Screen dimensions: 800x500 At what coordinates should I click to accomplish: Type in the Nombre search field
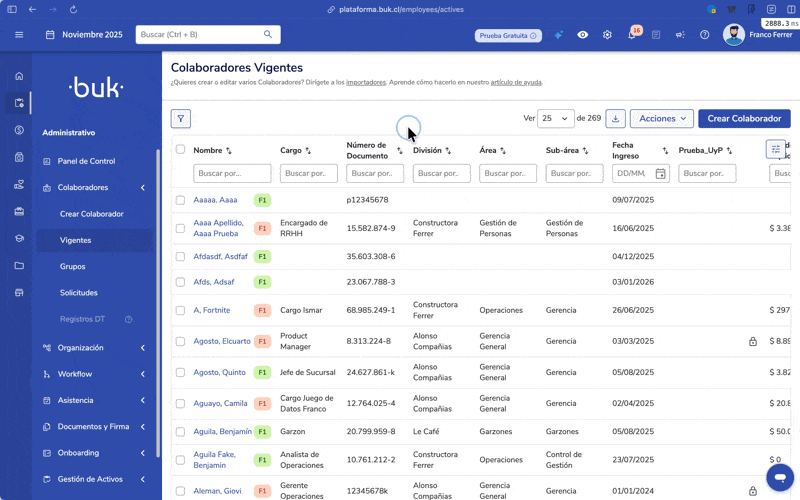[x=232, y=174]
